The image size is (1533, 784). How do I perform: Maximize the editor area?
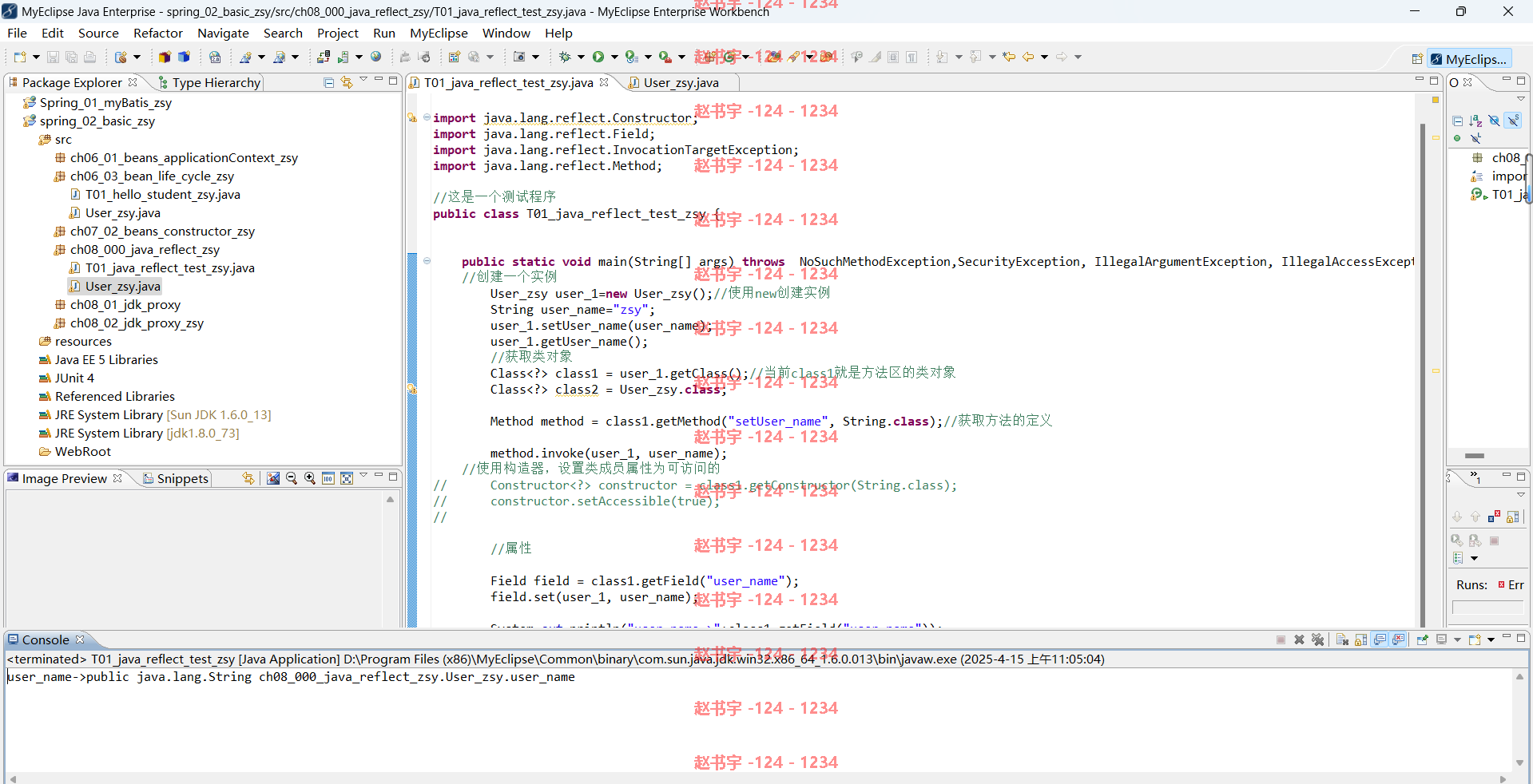[x=1434, y=81]
